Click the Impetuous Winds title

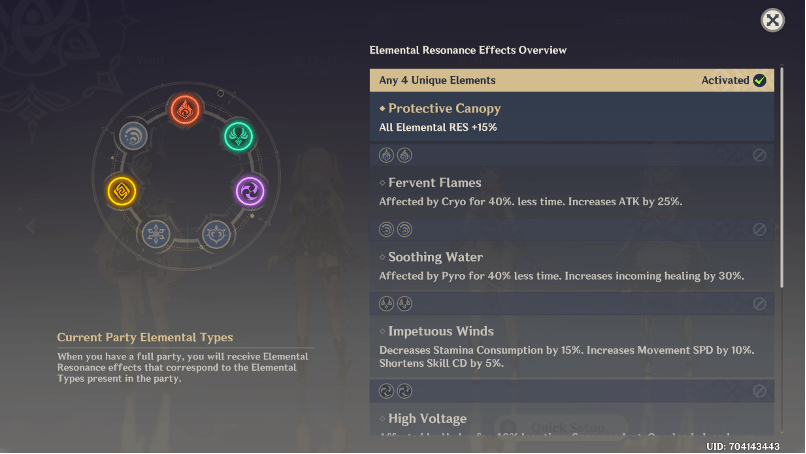tap(441, 332)
